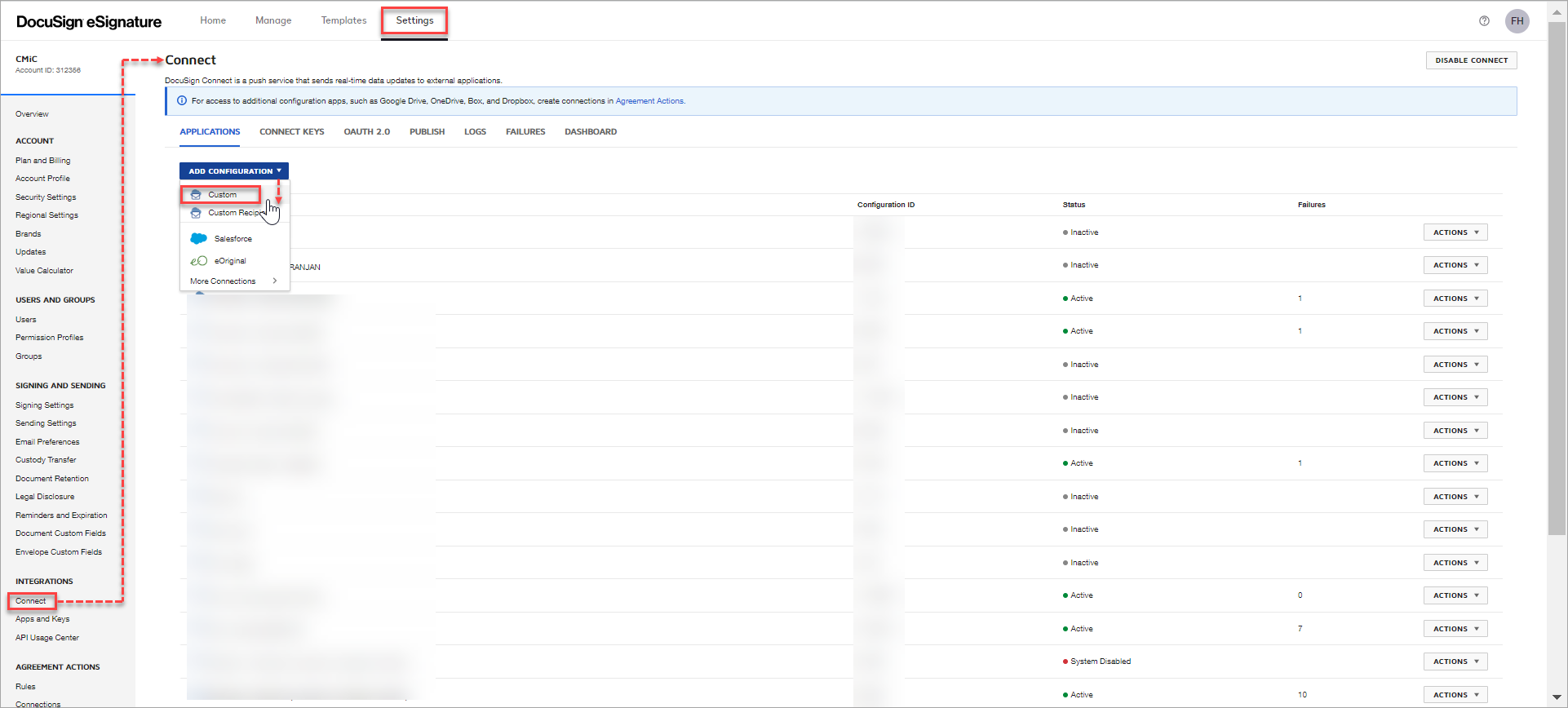Open Document Retention in sidebar
The width and height of the screenshot is (1568, 708).
52,479
